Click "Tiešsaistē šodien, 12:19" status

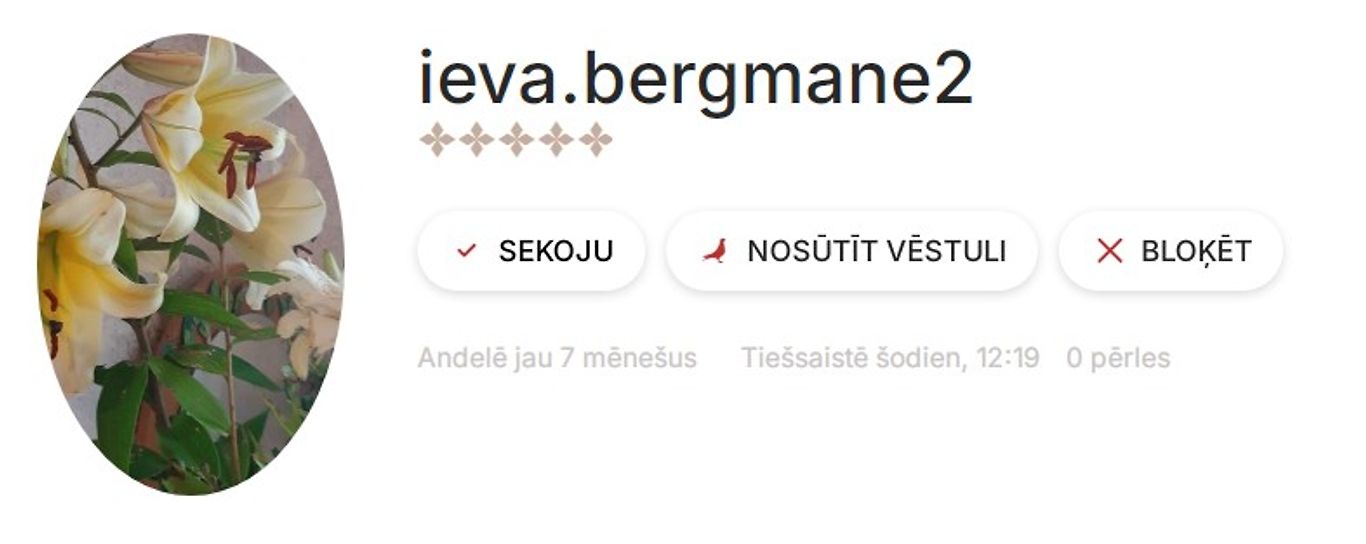click(x=889, y=358)
